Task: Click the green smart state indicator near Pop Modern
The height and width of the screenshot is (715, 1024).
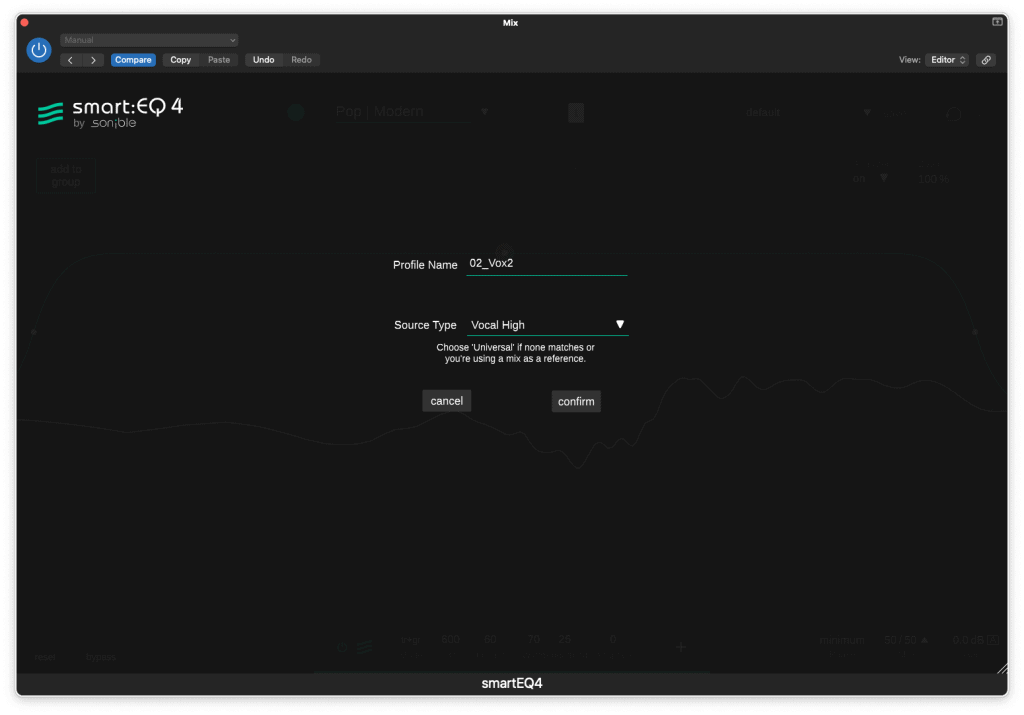Action: [x=295, y=113]
